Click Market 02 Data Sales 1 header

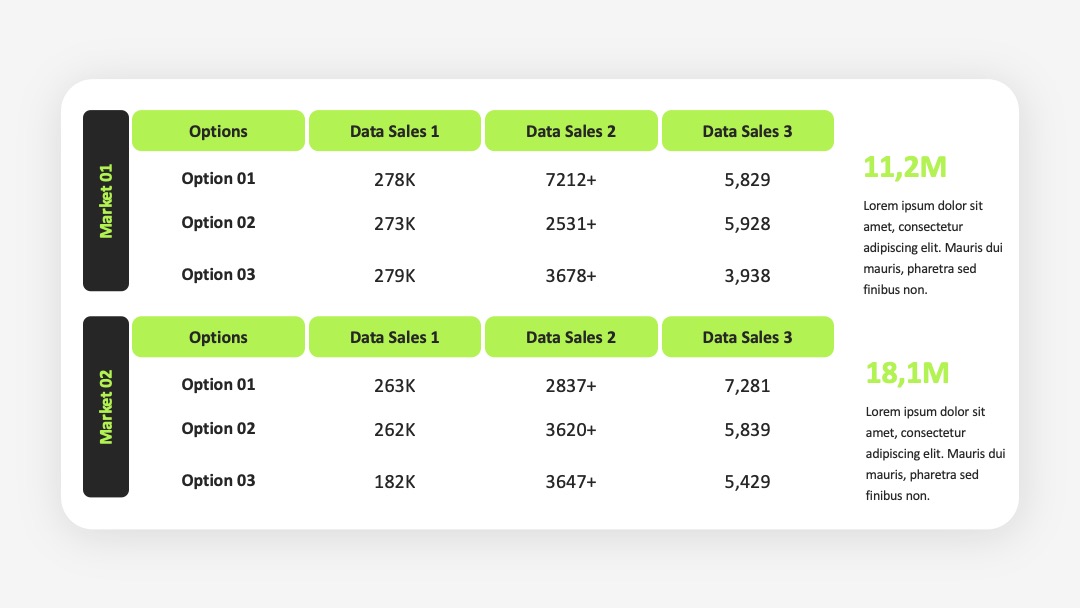(395, 337)
